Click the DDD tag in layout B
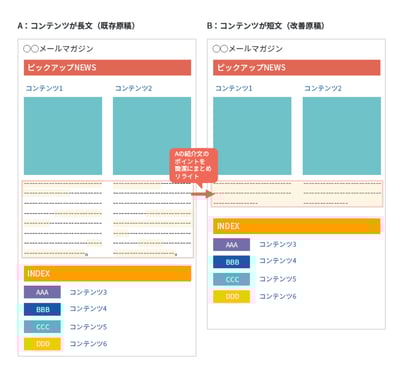Viewport: 400px width, 371px height. [x=232, y=297]
